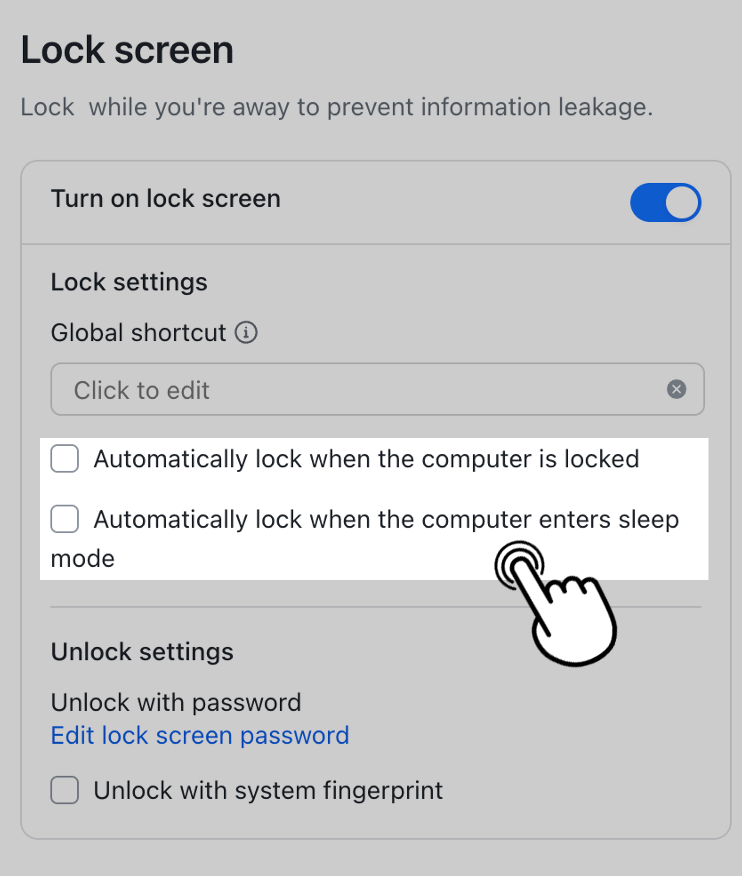Screen dimensions: 742x876
Task: Enable Unlock with system fingerprint
Action: [64, 790]
